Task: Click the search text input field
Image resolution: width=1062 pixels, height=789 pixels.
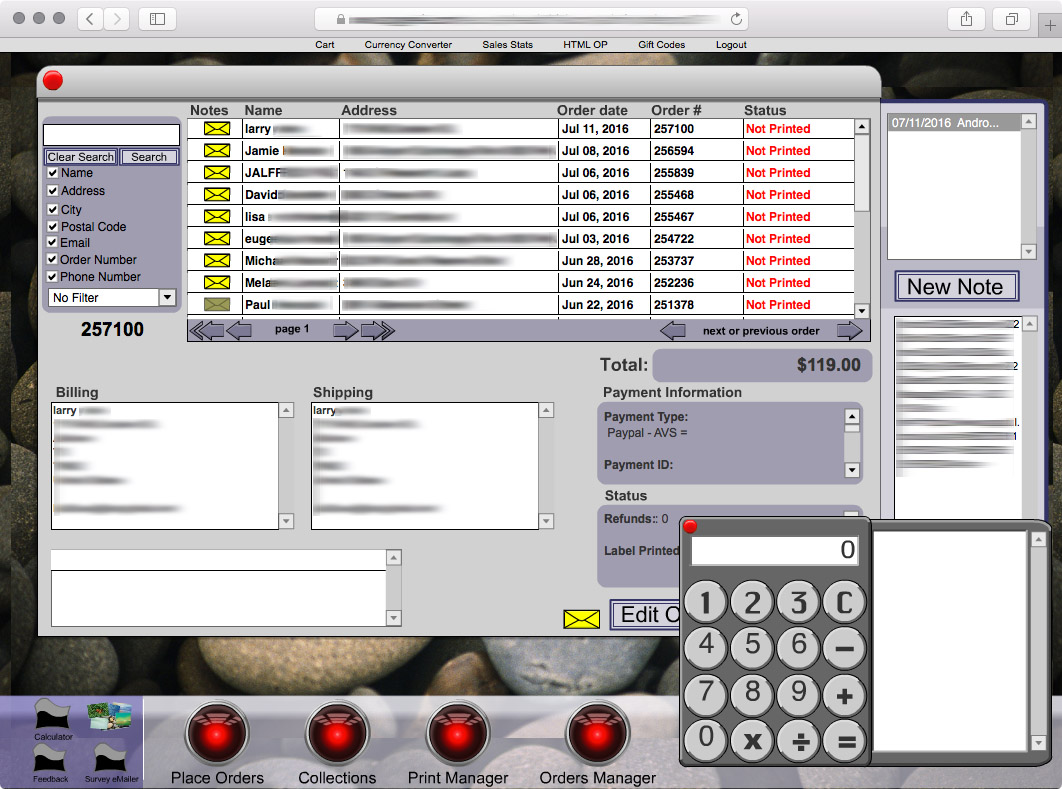Action: [111, 135]
